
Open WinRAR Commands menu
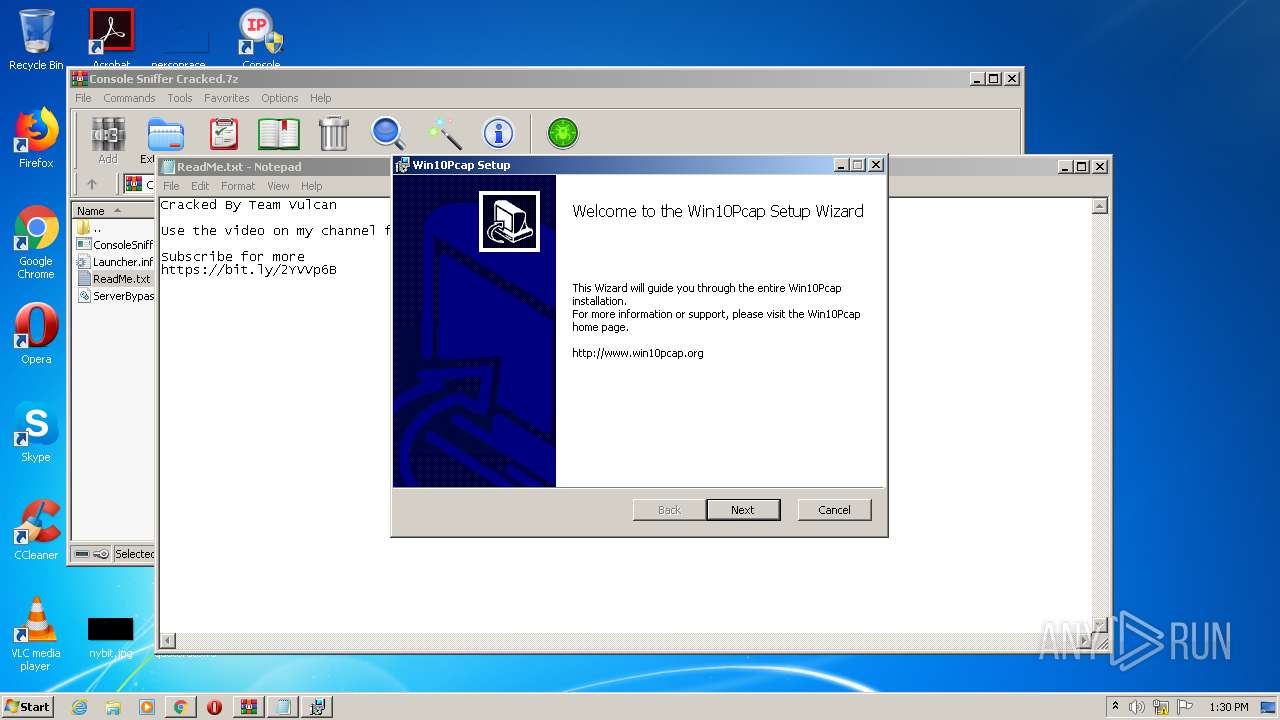[129, 98]
